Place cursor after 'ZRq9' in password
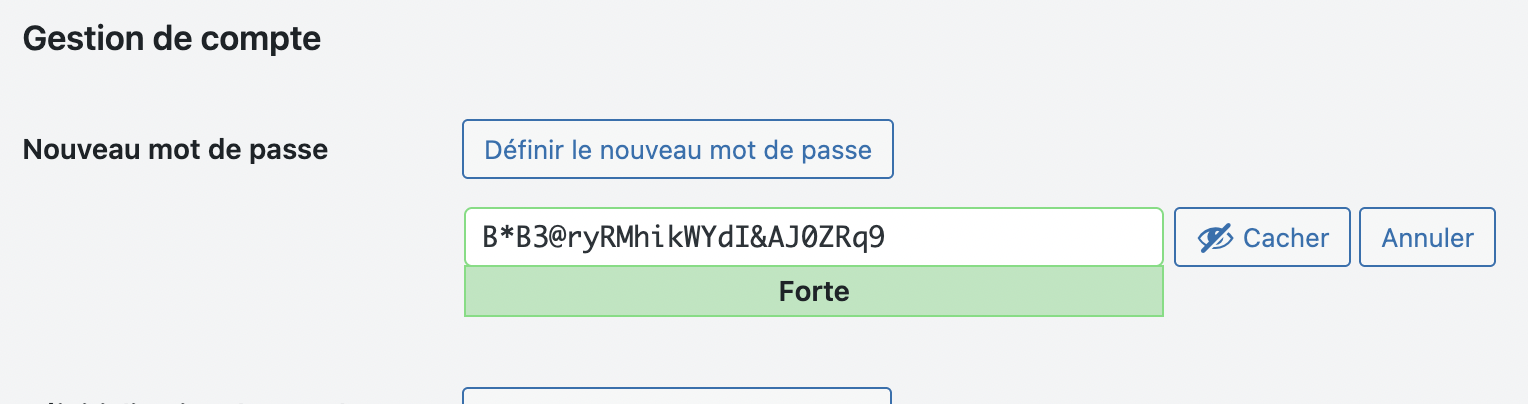This screenshot has height=404, width=1528. (887, 238)
